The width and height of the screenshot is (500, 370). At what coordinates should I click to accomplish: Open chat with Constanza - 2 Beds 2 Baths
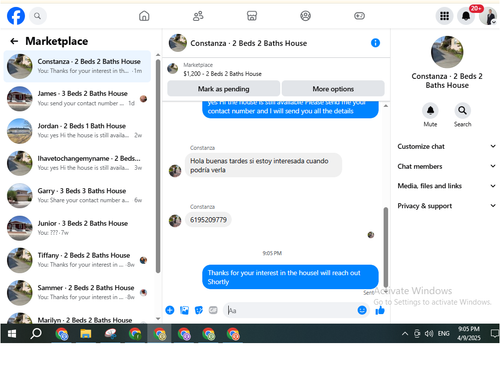[x=77, y=66]
